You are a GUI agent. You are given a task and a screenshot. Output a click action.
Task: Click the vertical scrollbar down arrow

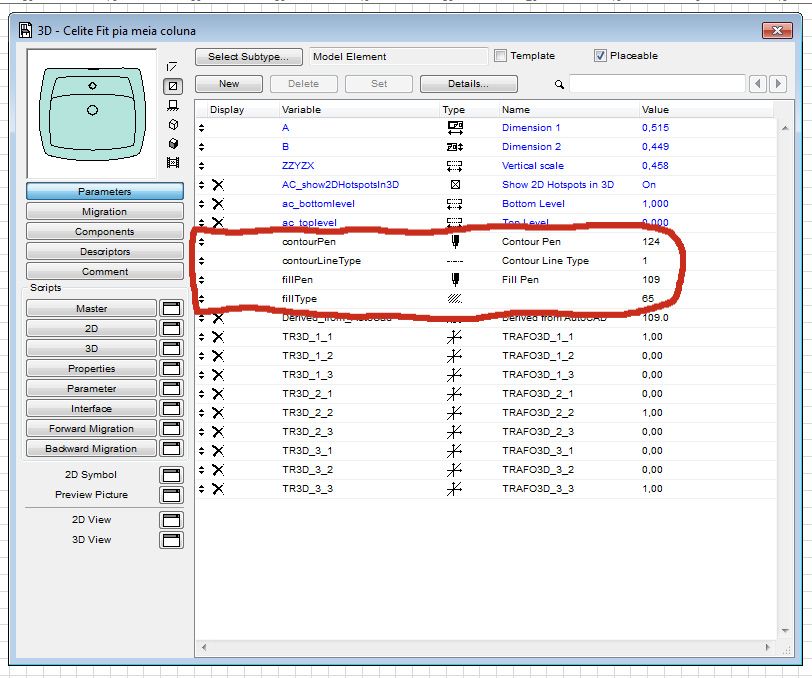[785, 630]
